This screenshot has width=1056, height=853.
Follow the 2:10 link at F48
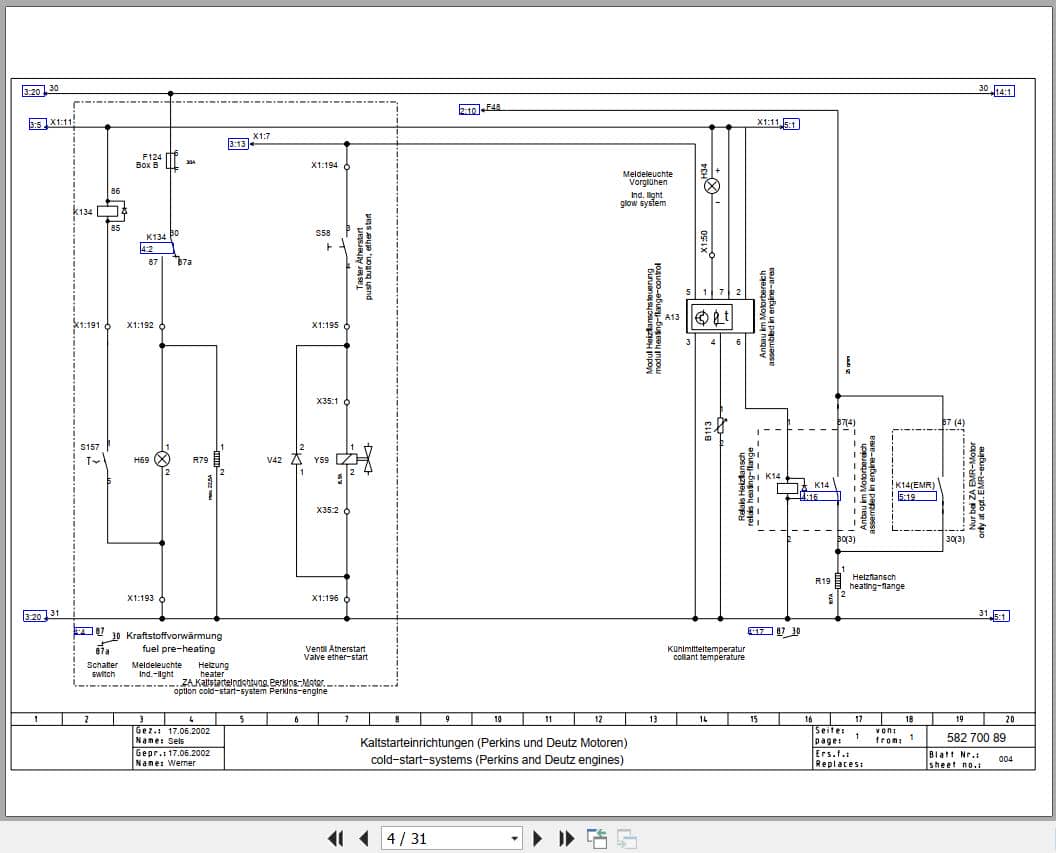pyautogui.click(x=469, y=110)
